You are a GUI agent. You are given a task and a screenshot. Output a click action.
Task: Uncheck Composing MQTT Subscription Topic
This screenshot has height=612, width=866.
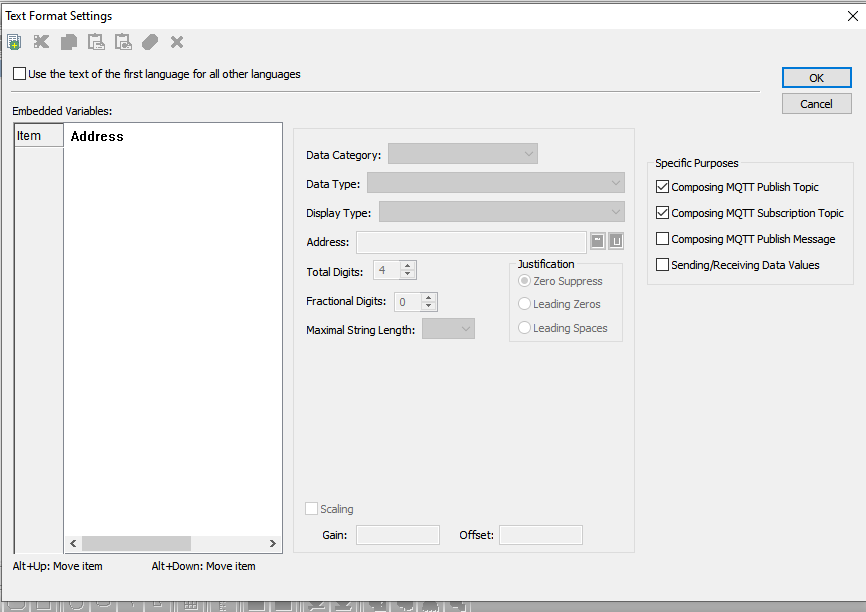pyautogui.click(x=662, y=213)
